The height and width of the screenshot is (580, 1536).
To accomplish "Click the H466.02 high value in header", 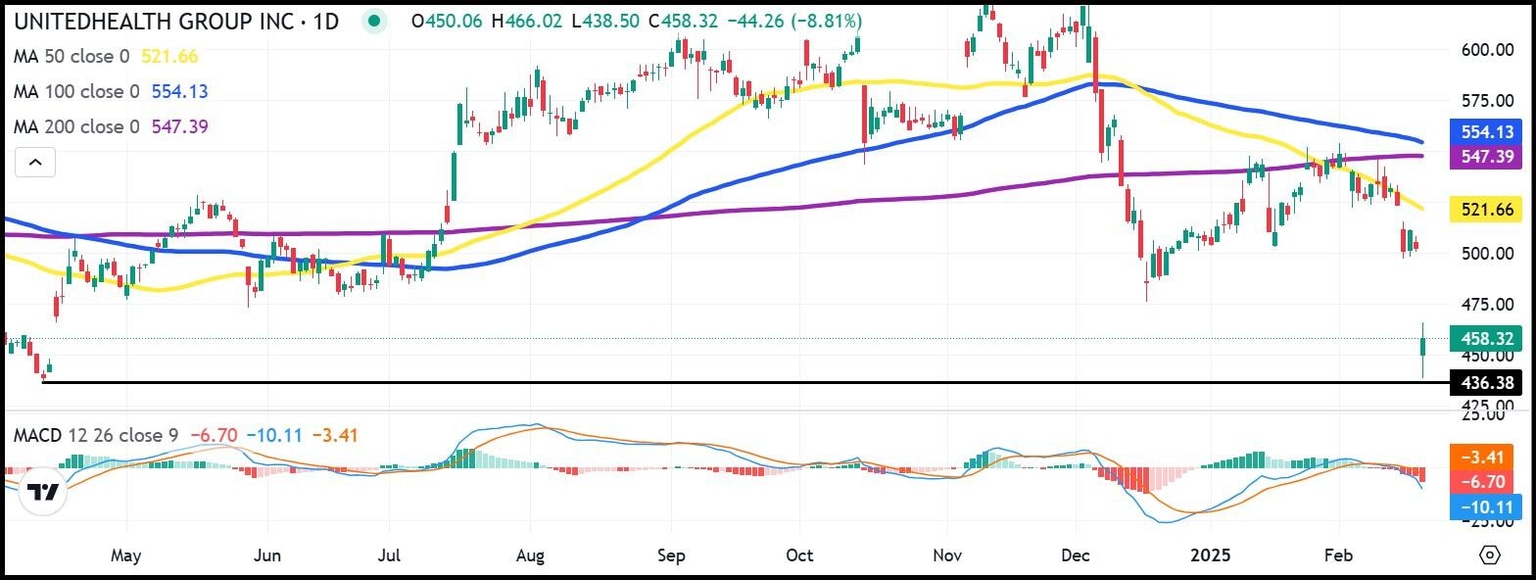I will (529, 21).
